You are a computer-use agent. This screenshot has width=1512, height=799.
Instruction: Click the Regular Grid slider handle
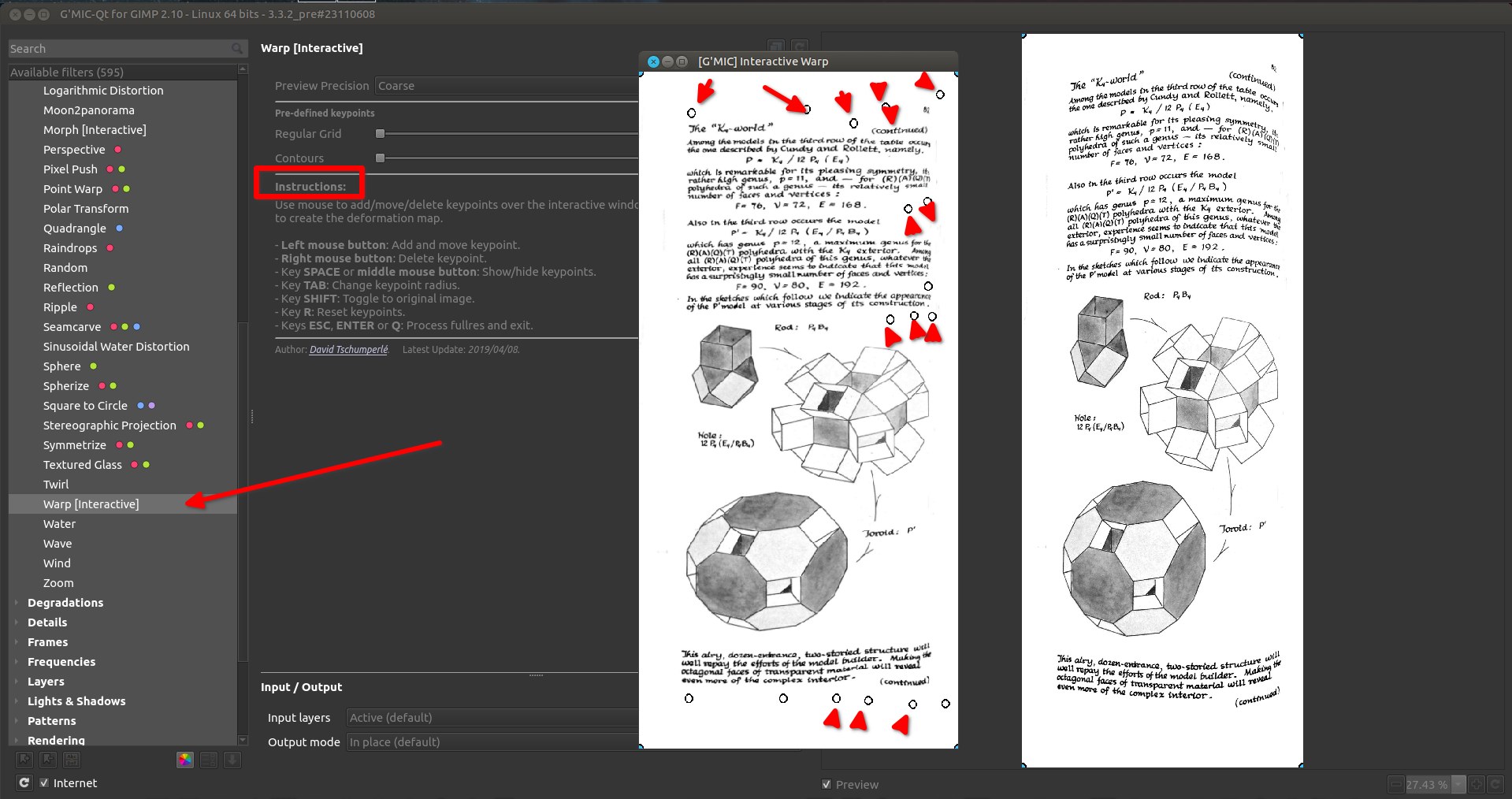(x=380, y=134)
